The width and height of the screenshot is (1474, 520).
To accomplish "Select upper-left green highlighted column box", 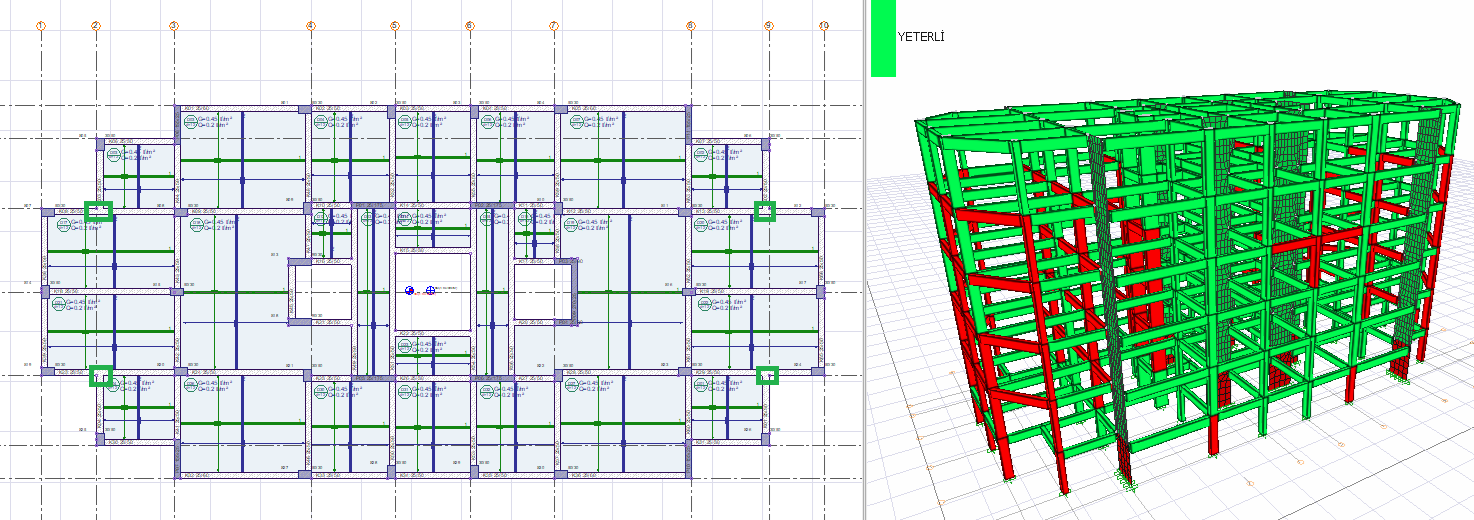I will 99,210.
